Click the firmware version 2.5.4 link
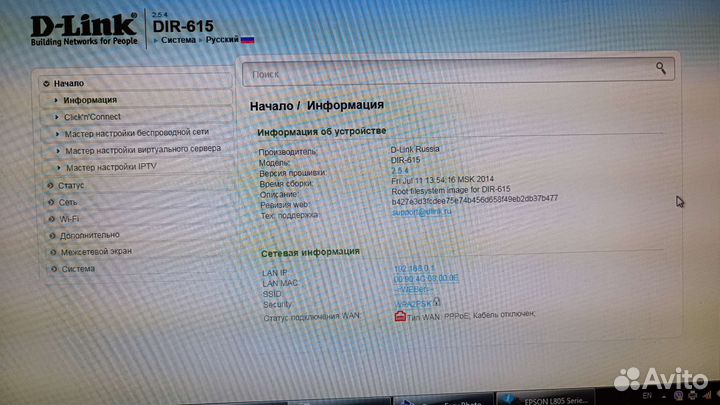 coord(399,170)
